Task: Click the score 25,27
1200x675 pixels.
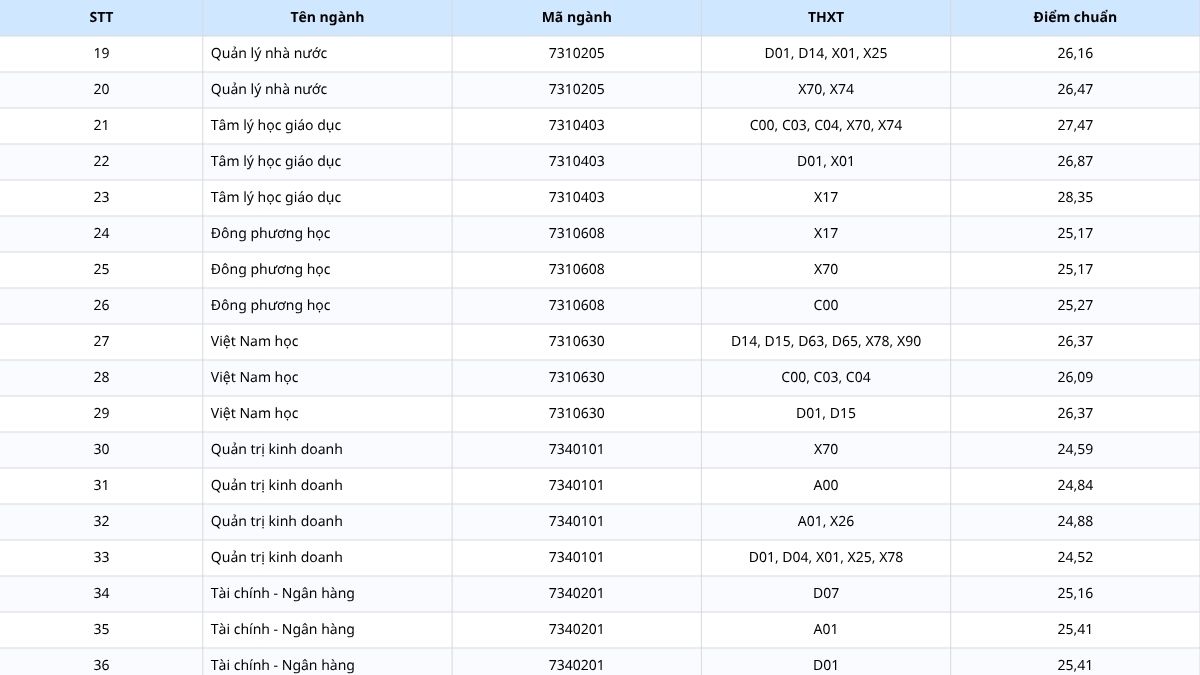Action: click(1075, 305)
